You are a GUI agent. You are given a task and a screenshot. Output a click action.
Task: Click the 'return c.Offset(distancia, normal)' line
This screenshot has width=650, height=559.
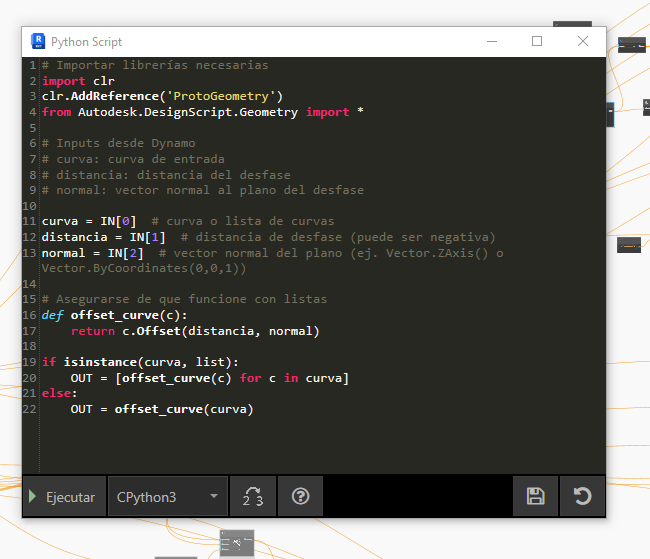(195, 331)
